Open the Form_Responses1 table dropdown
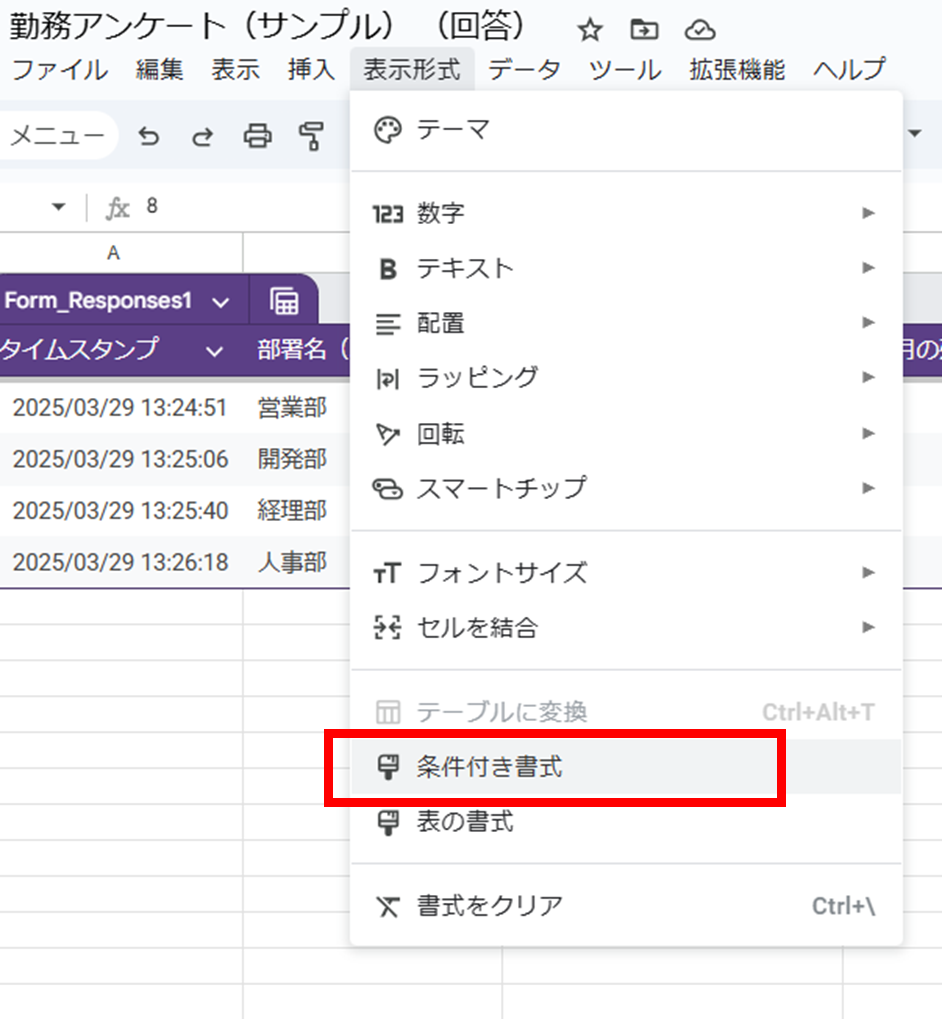The width and height of the screenshot is (942, 1019). tap(221, 302)
